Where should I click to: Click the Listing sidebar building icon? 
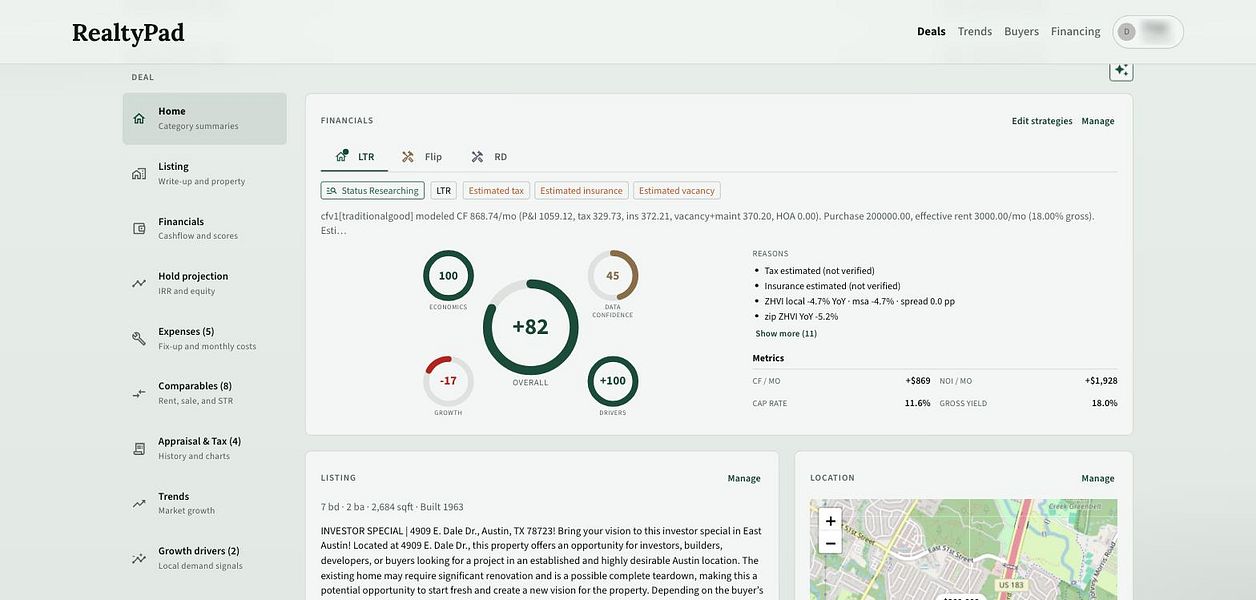(x=139, y=173)
